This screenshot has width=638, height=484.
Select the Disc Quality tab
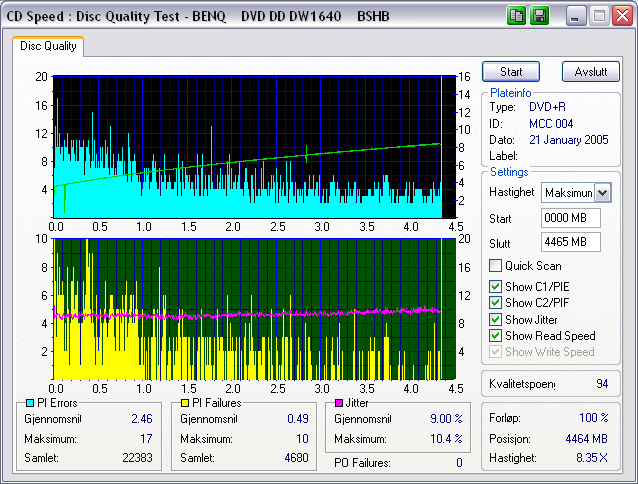pyautogui.click(x=48, y=46)
